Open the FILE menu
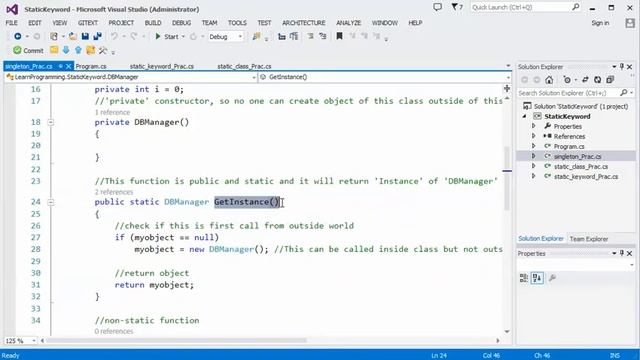The width and height of the screenshot is (640, 360). click(x=11, y=23)
